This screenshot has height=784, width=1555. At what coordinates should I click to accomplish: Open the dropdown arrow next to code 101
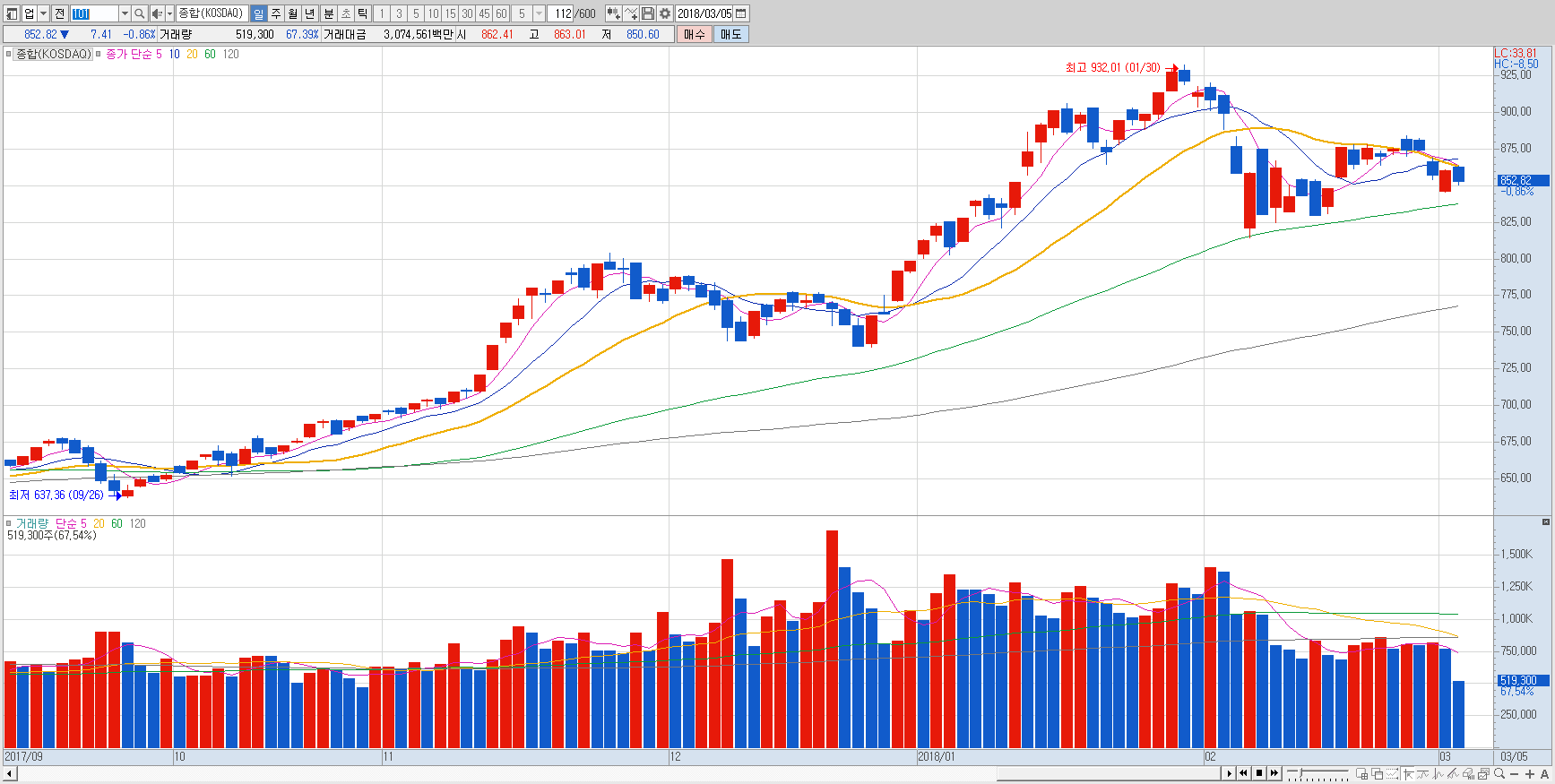point(125,13)
